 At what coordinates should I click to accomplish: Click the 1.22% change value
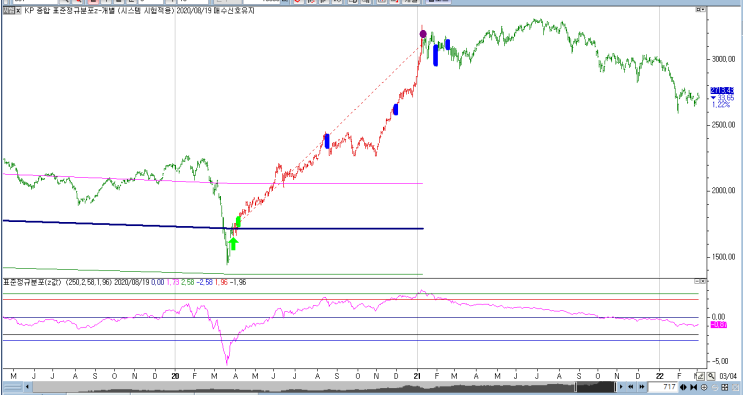click(x=721, y=105)
